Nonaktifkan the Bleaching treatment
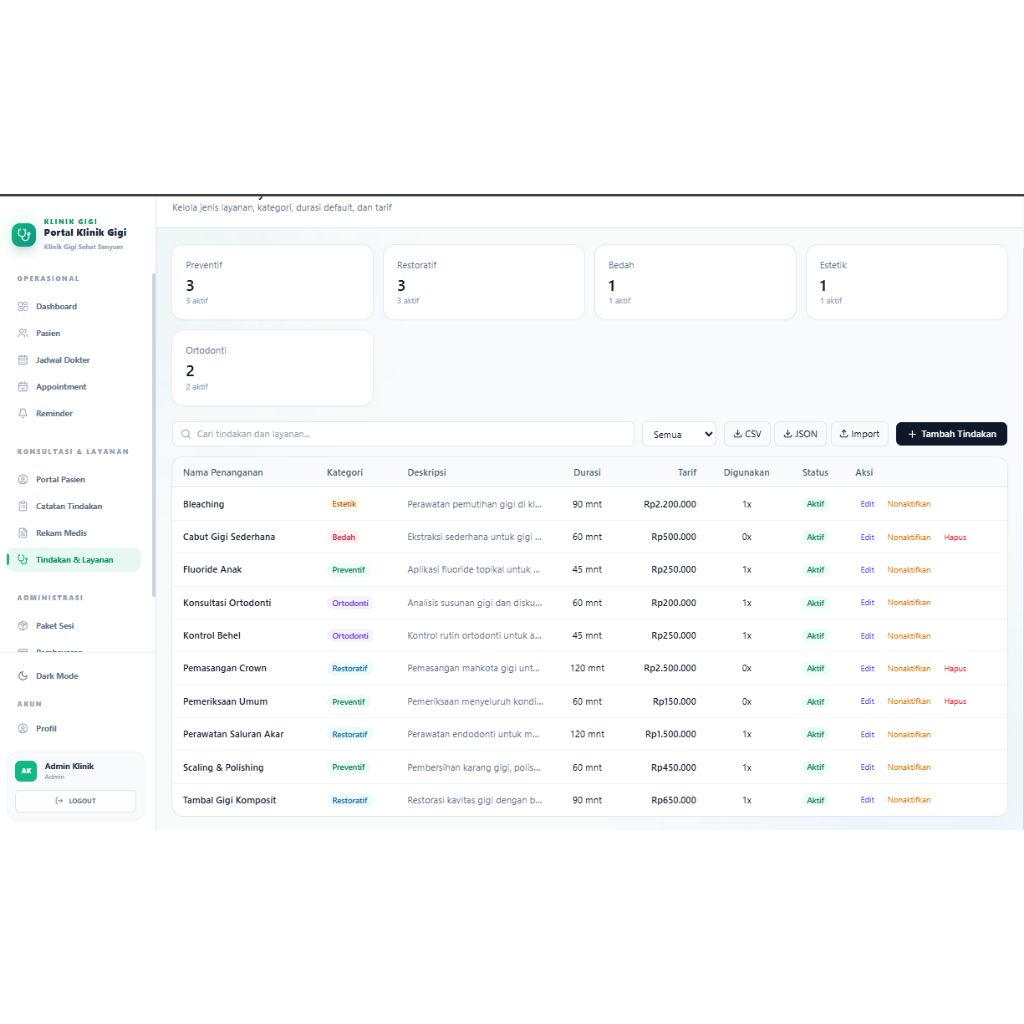 pos(908,504)
